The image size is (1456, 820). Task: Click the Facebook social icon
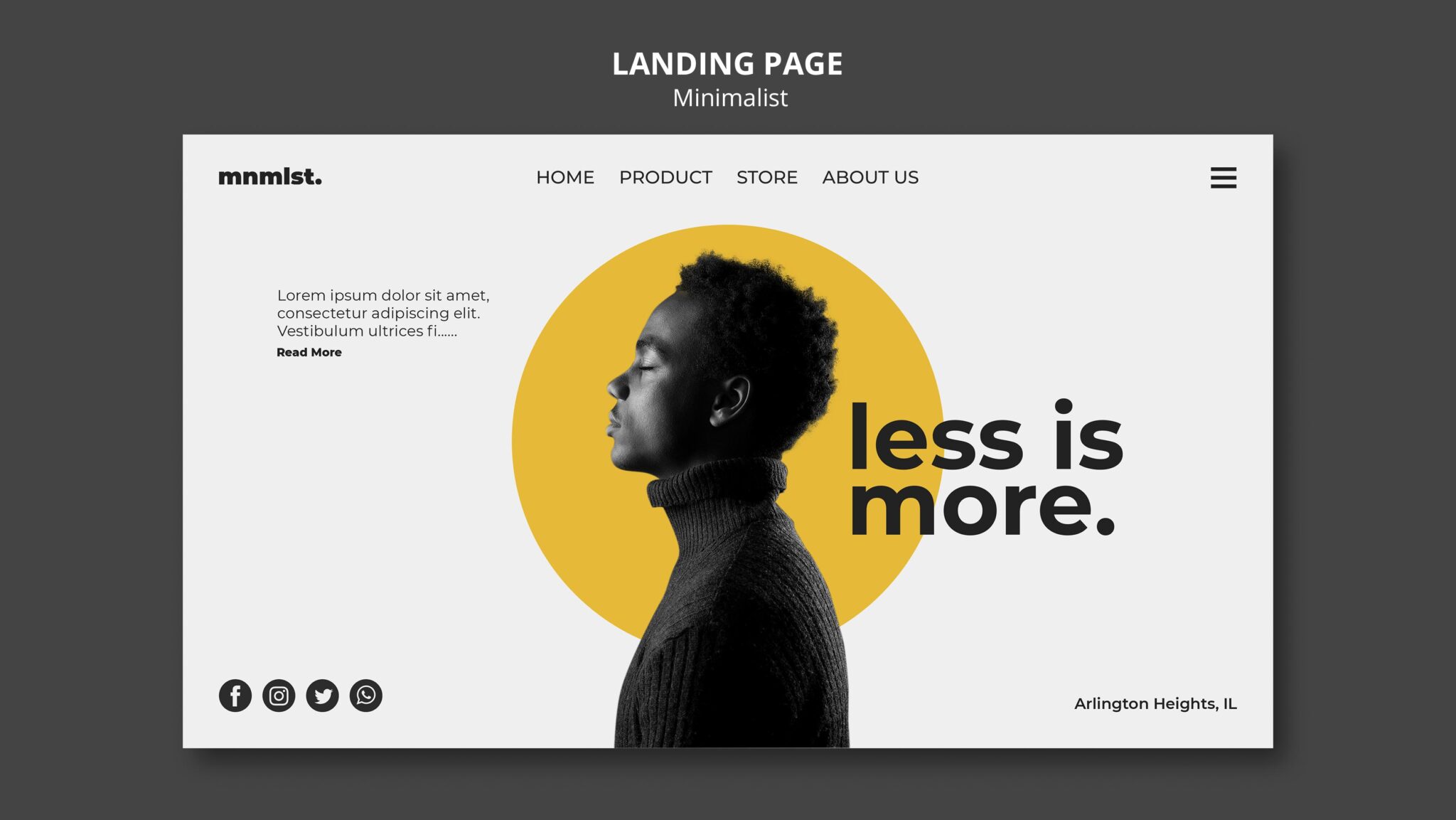pos(234,695)
